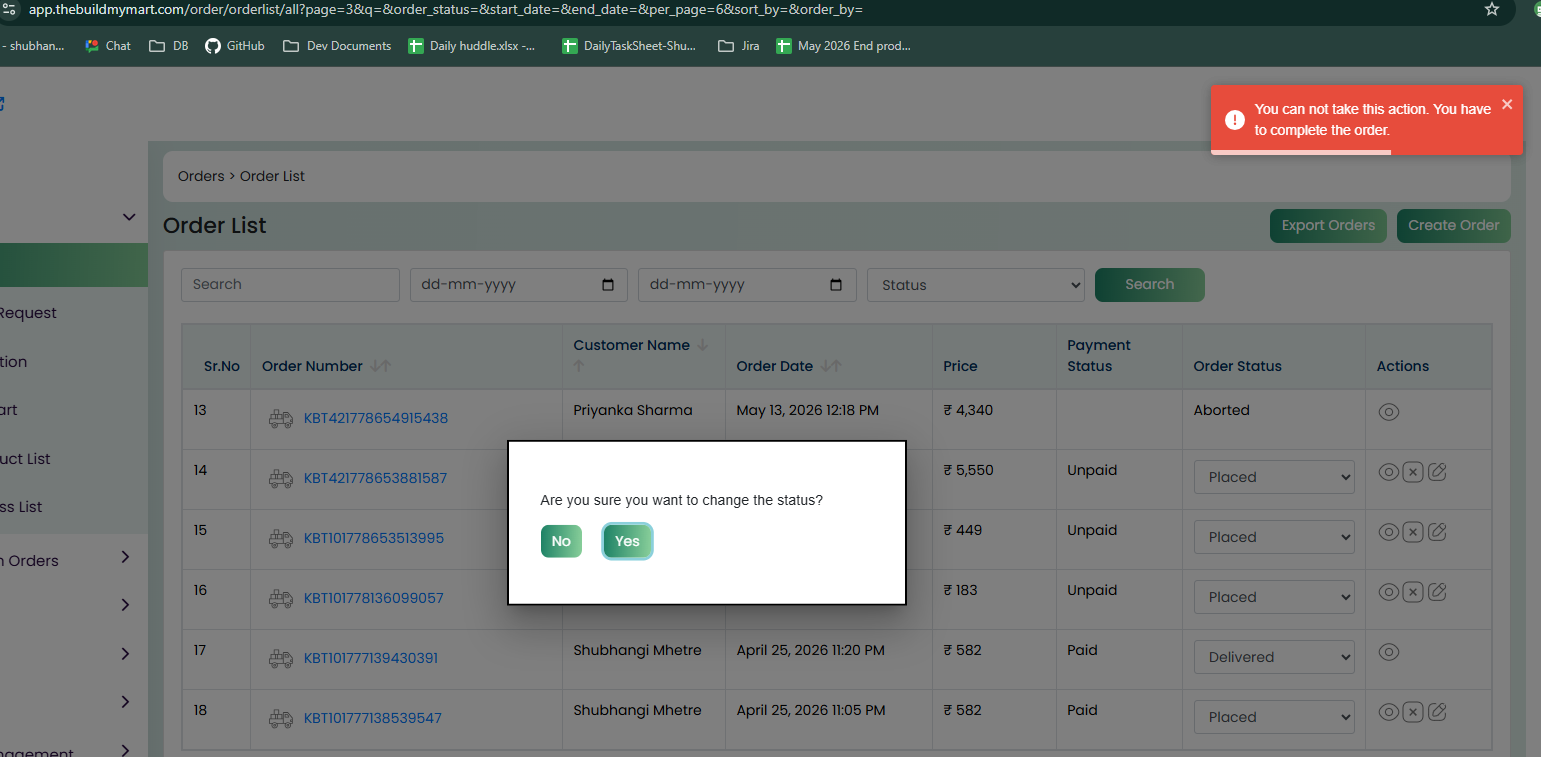Expand the Orders sidebar menu chevron
The width and height of the screenshot is (1541, 757).
point(125,557)
